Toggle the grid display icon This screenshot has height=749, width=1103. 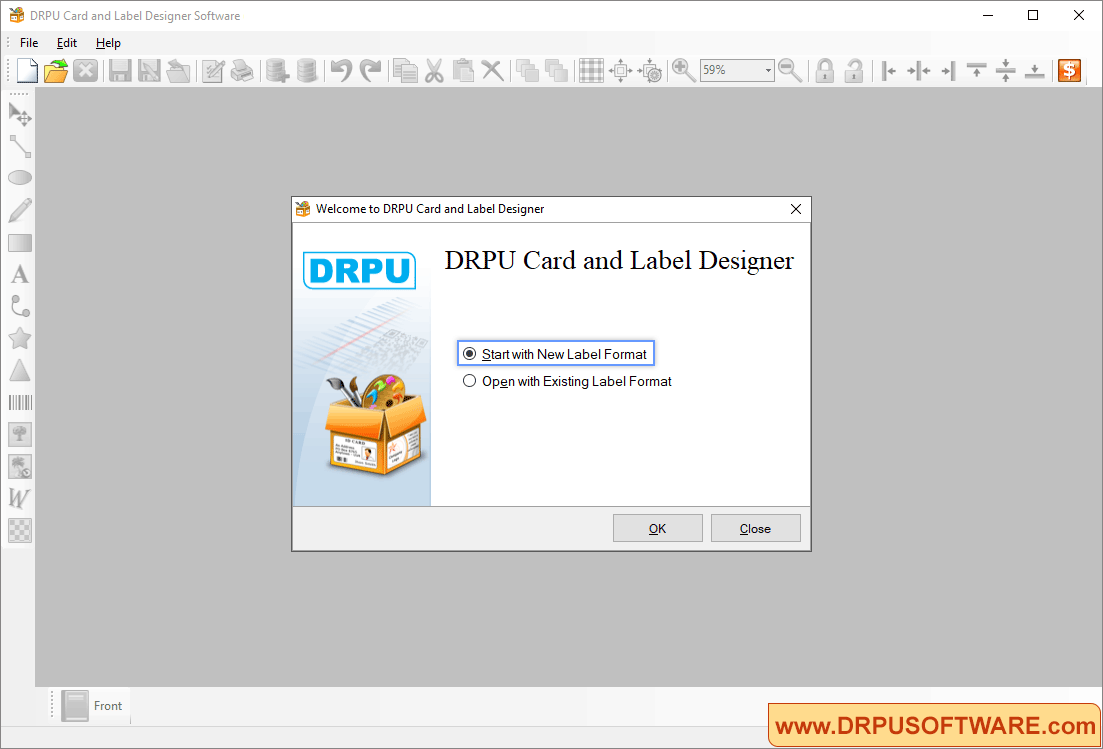coord(591,70)
